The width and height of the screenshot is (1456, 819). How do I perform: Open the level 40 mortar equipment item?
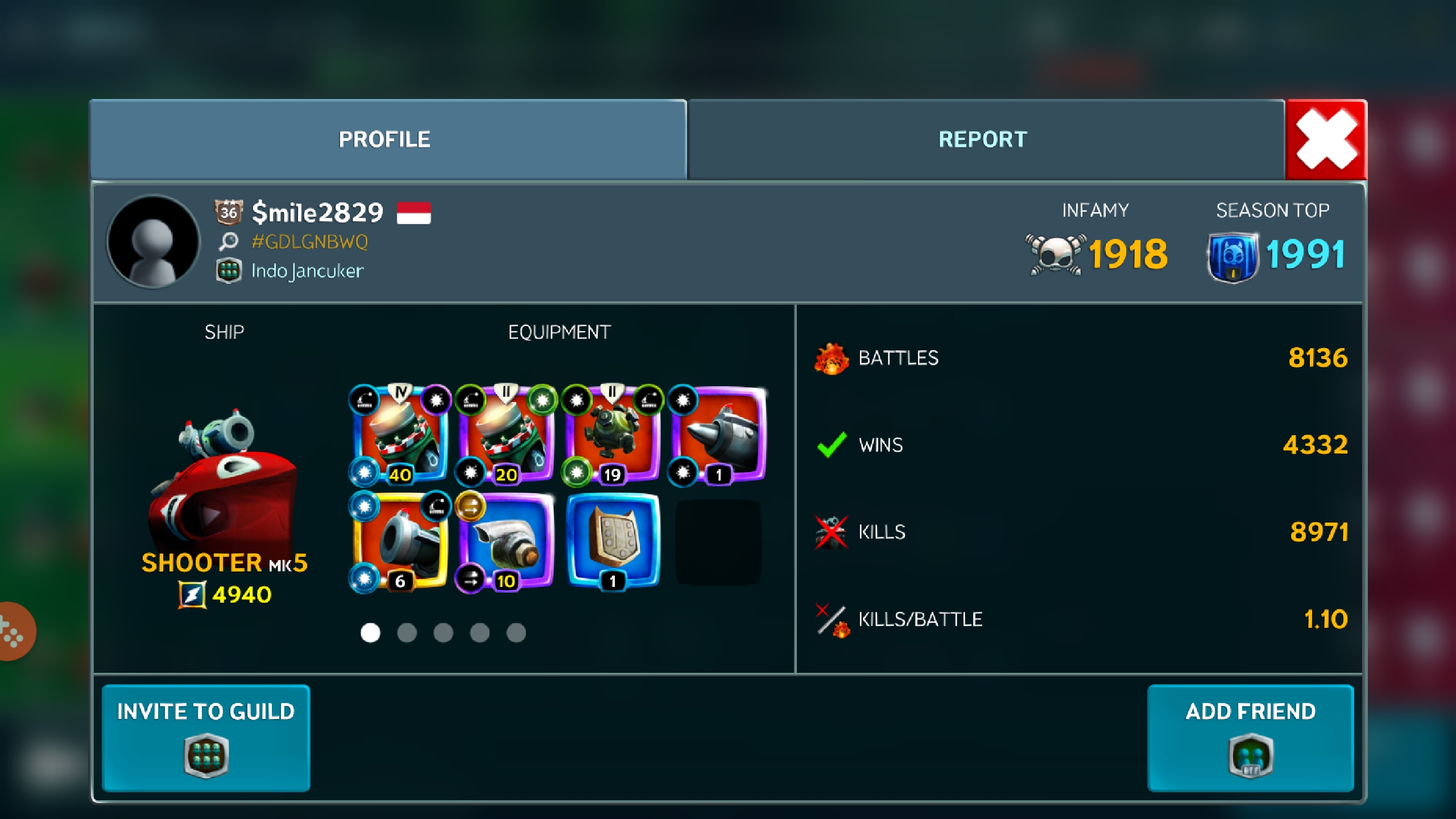point(399,435)
